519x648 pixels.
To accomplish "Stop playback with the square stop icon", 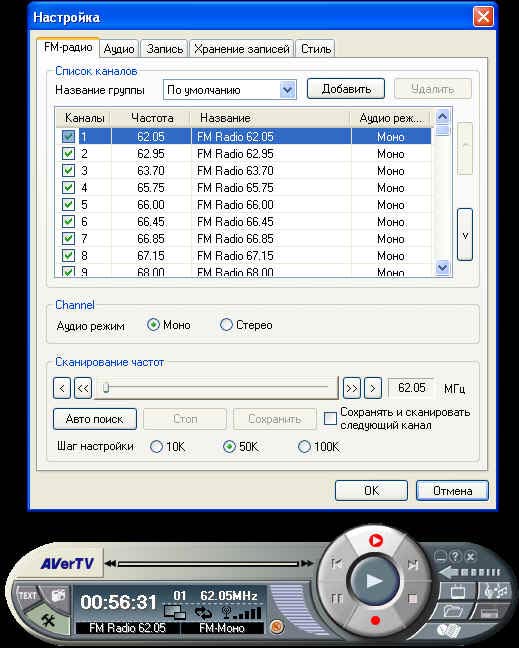I will 412,598.
